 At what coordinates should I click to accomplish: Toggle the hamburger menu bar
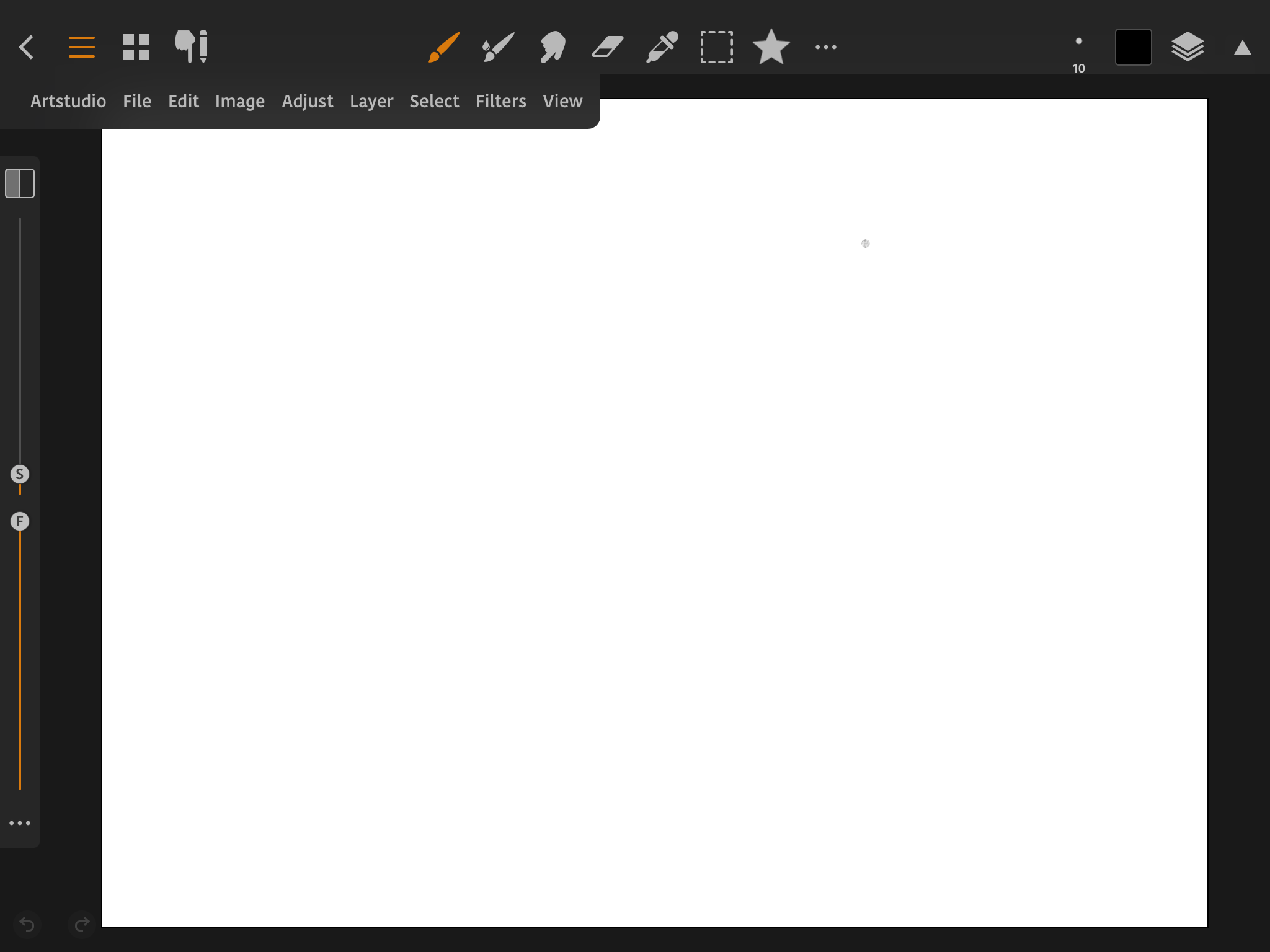point(82,47)
